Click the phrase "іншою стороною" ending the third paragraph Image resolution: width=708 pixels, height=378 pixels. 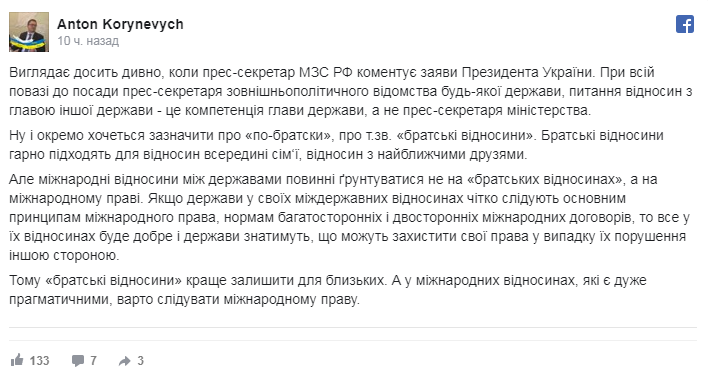coord(64,255)
